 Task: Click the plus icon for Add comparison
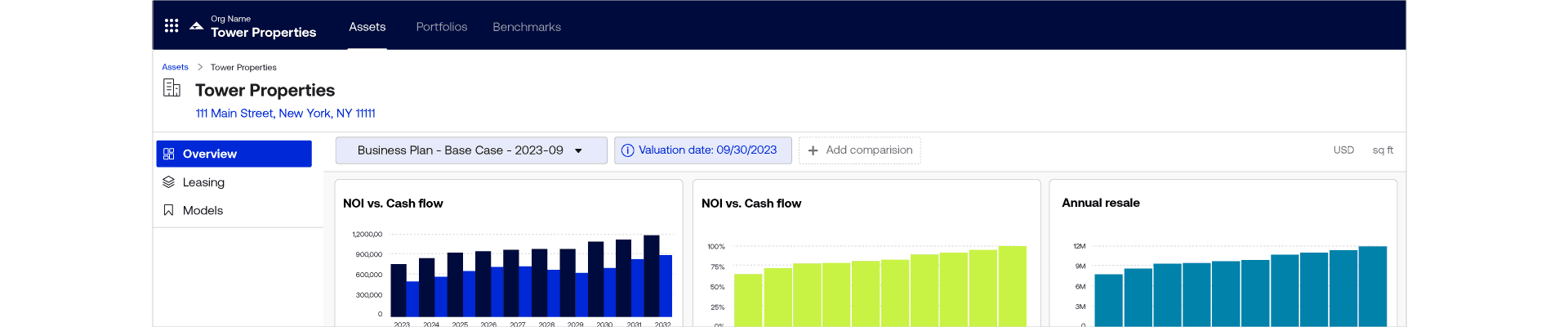[813, 150]
